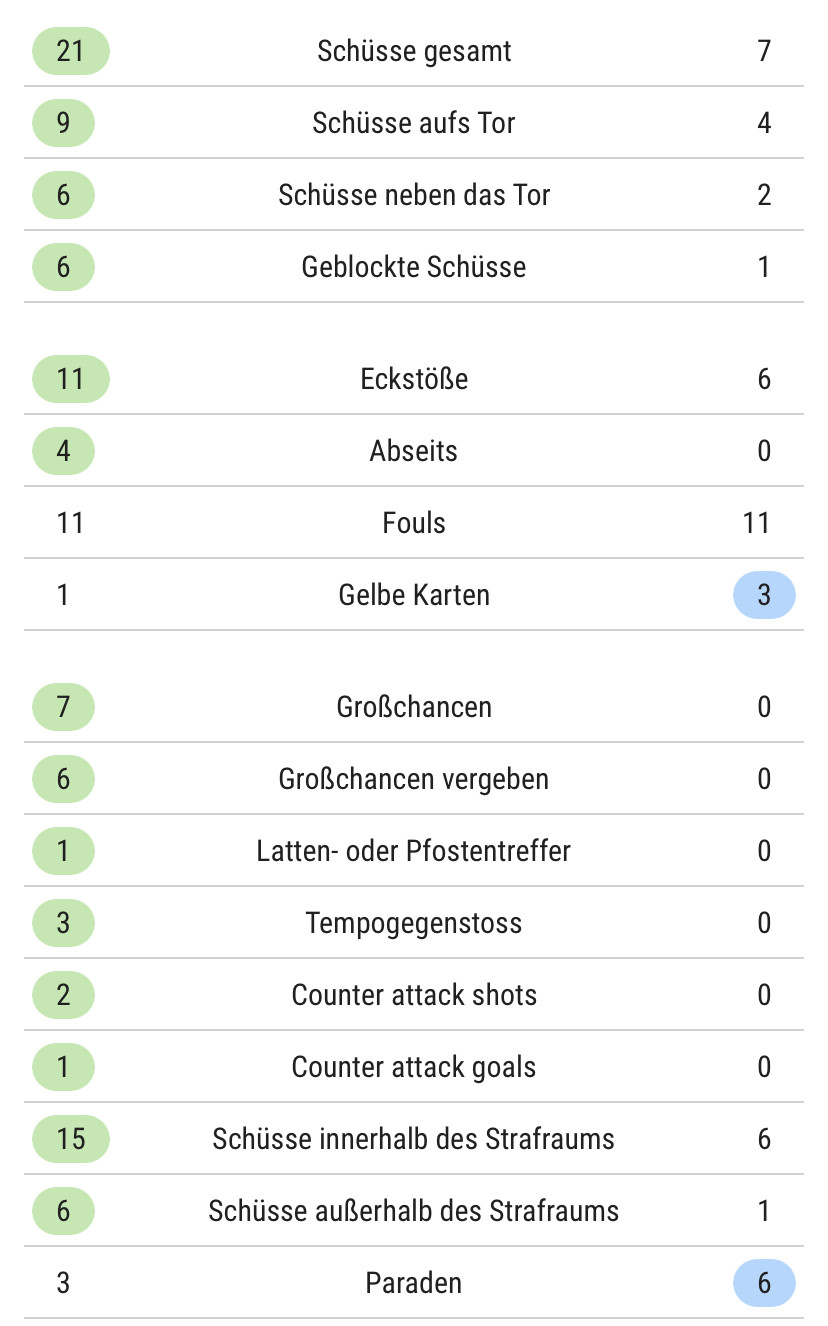Click the "Abseits" stat label
828x1326 pixels.
(414, 451)
